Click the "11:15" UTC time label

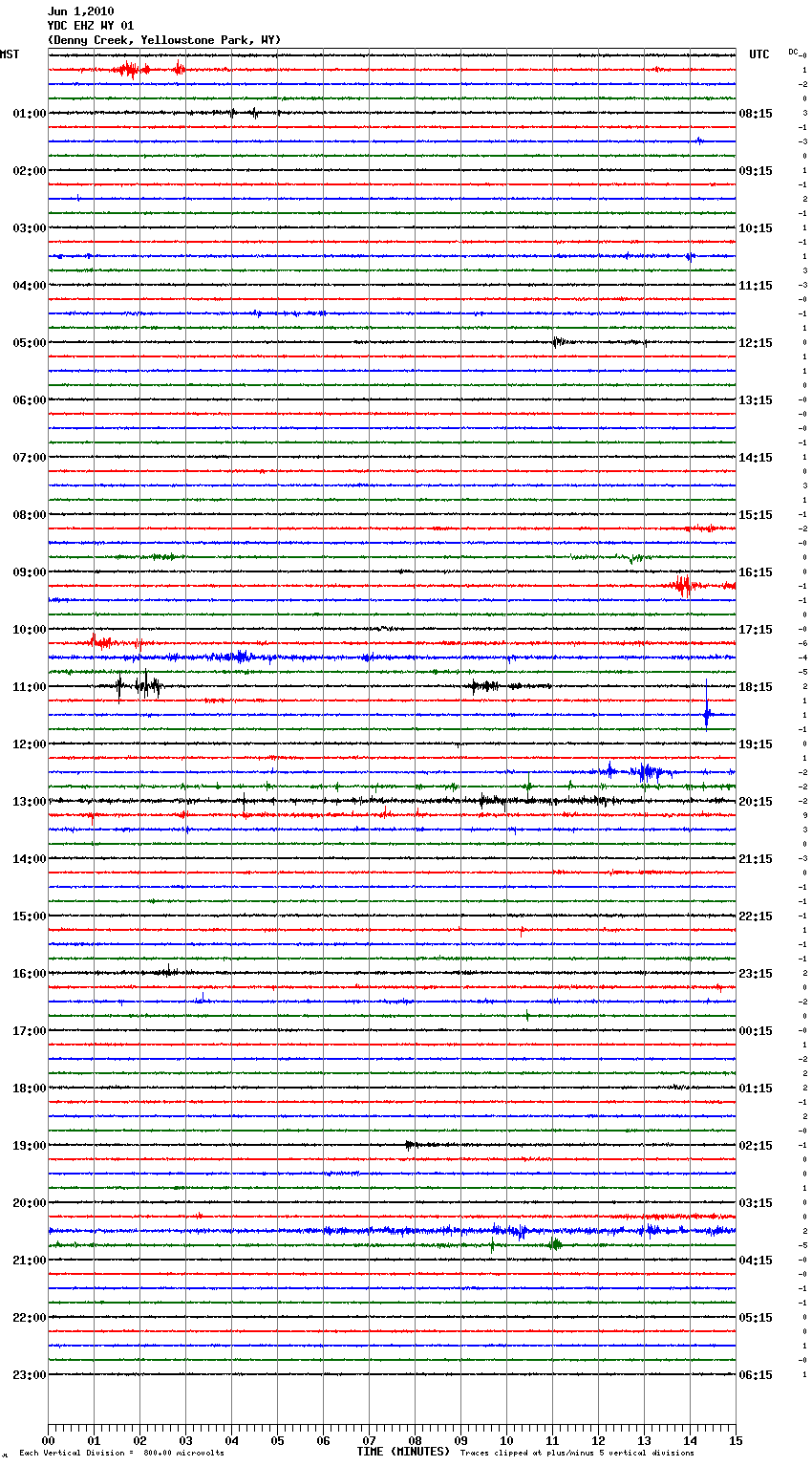756,286
